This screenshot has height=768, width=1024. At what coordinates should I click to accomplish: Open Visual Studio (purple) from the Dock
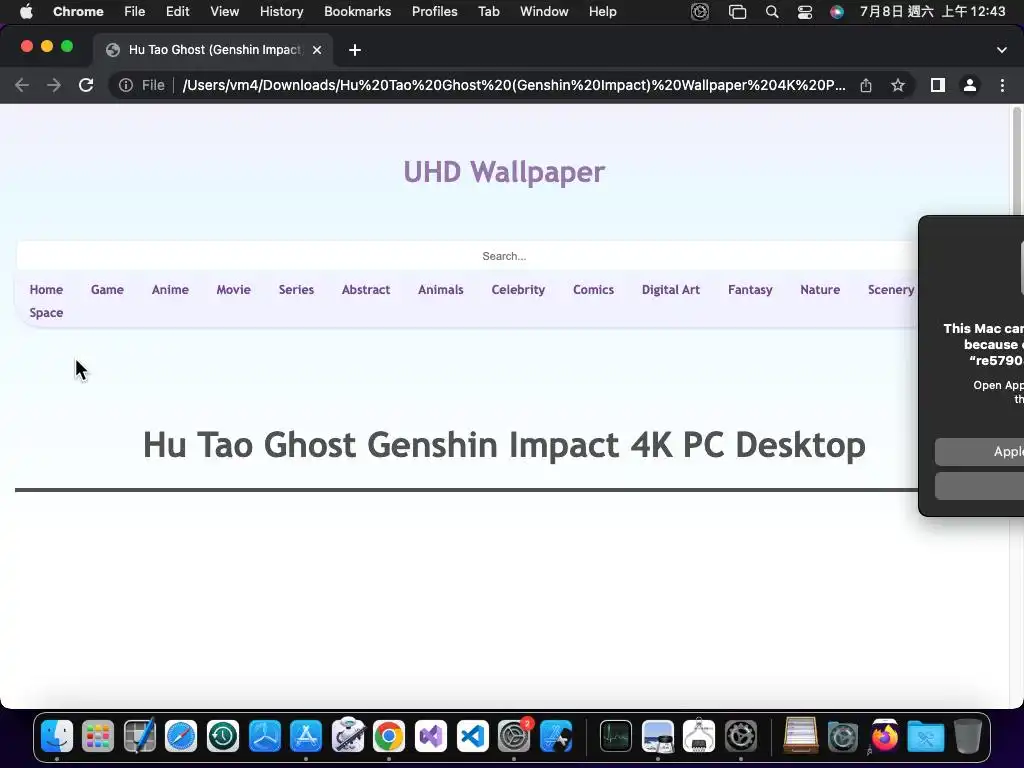click(430, 736)
